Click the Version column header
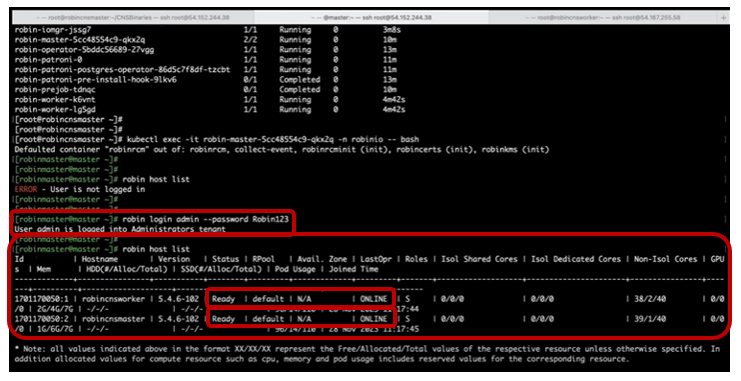Image resolution: width=741 pixels, height=381 pixels. point(174,259)
